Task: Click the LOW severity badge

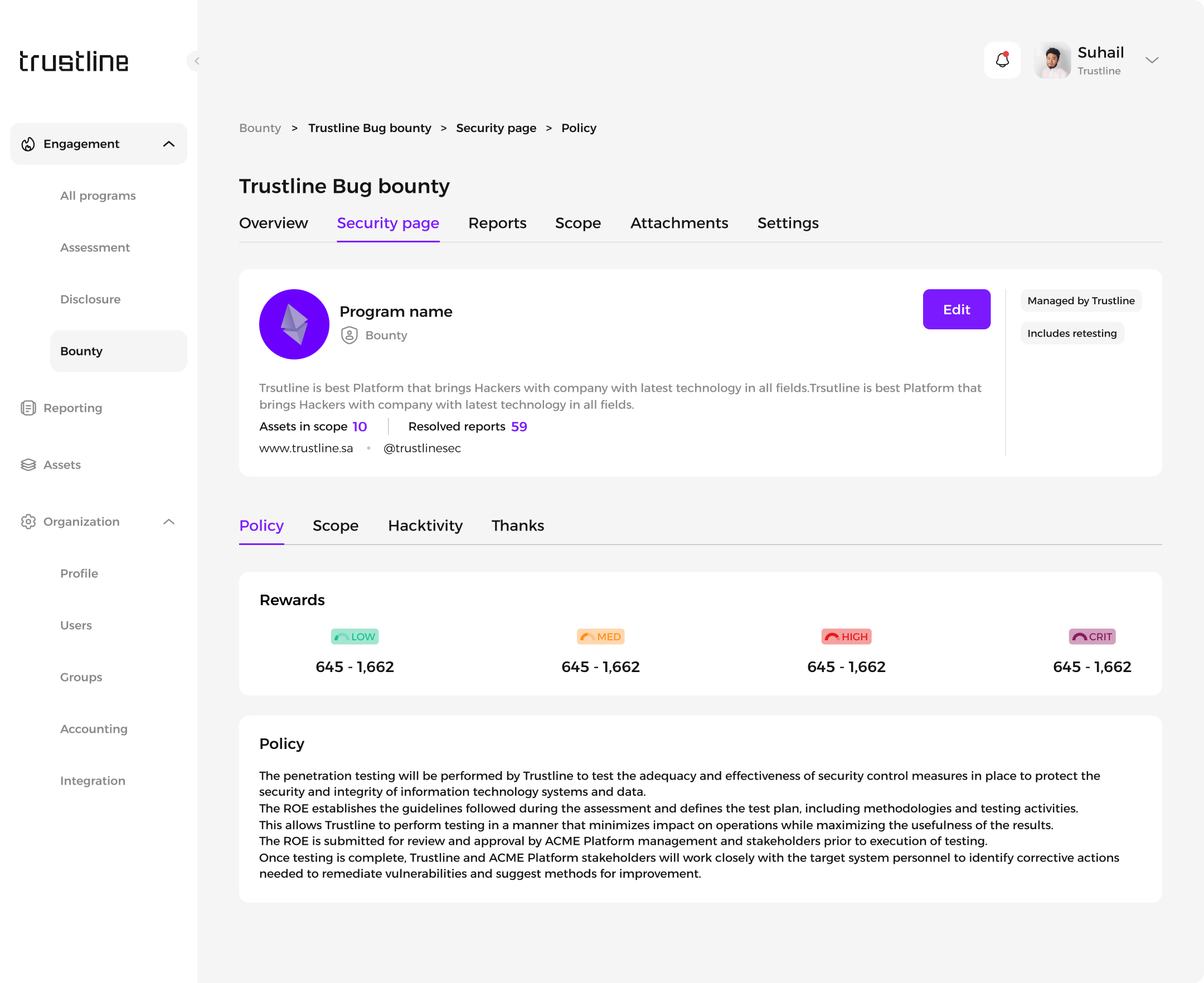Action: 355,636
